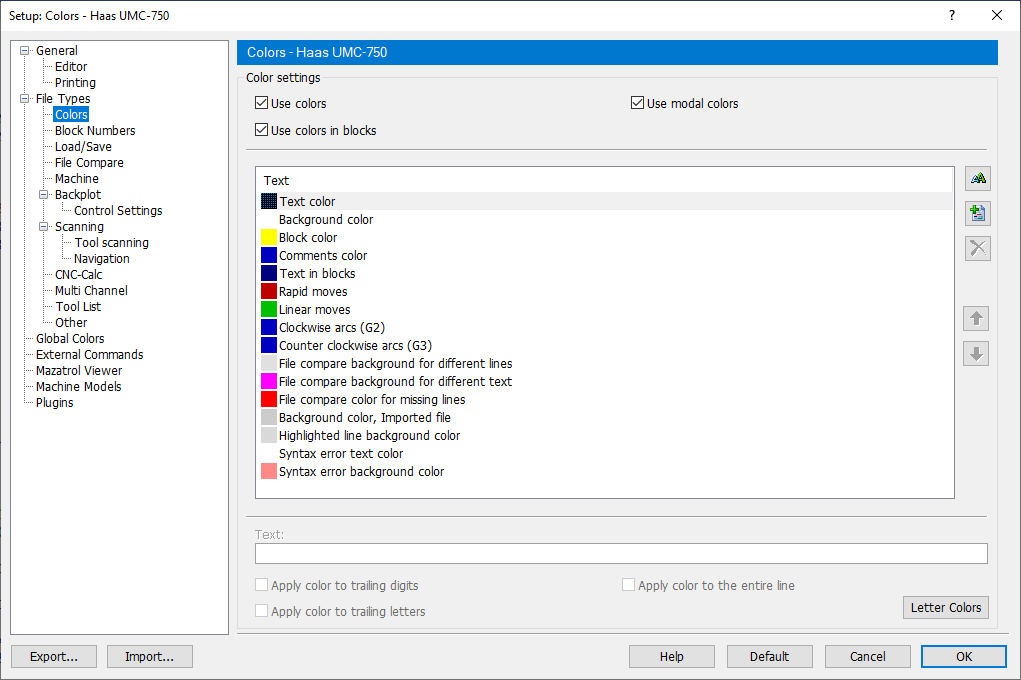Select Syntax error text color row
1021x680 pixels.
[x=606, y=453]
